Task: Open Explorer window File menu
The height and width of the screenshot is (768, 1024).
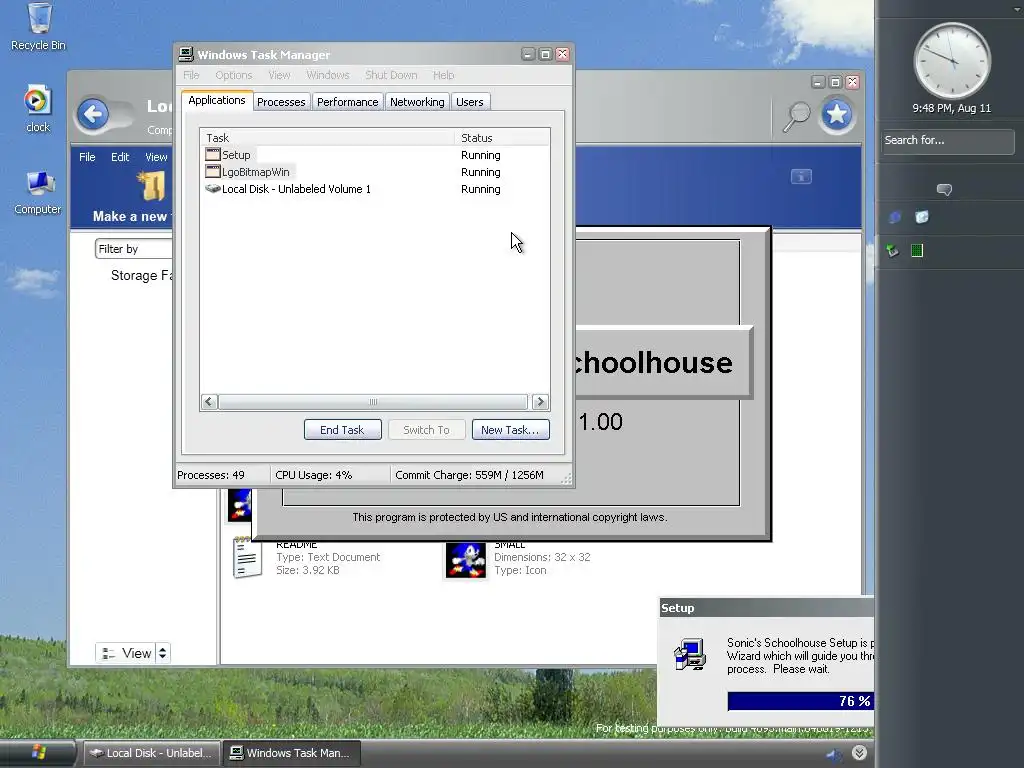Action: pos(87,157)
